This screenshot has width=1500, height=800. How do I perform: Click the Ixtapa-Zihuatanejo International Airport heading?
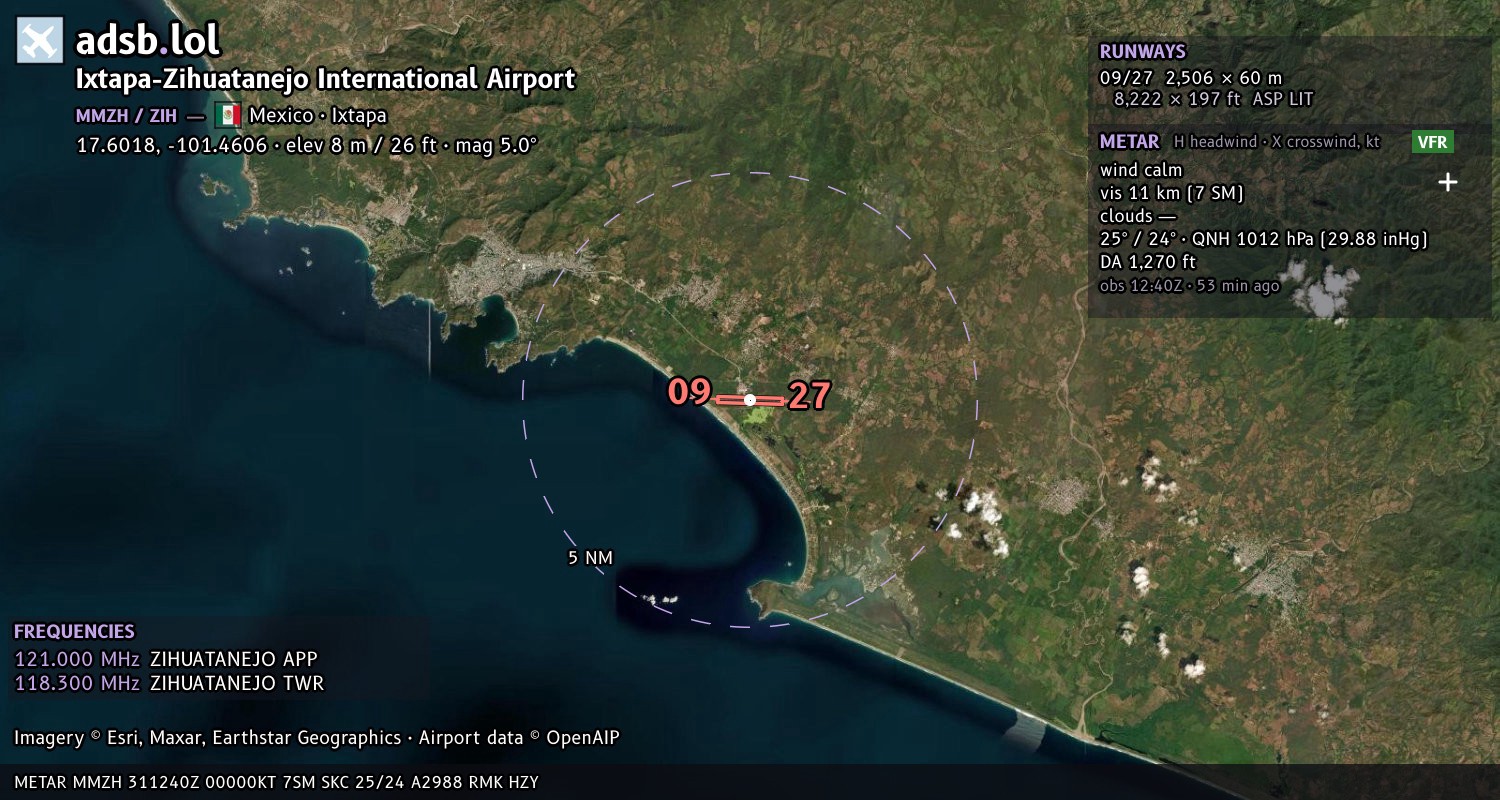click(326, 79)
